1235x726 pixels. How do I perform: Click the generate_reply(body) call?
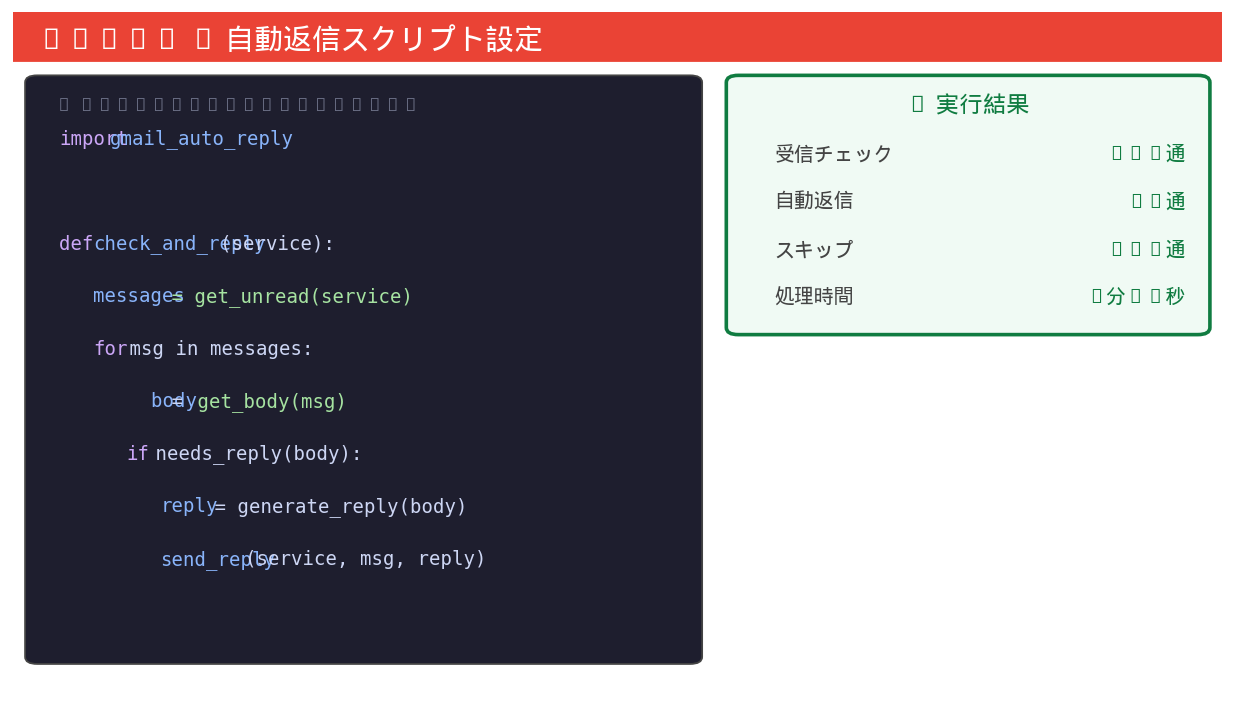[352, 506]
